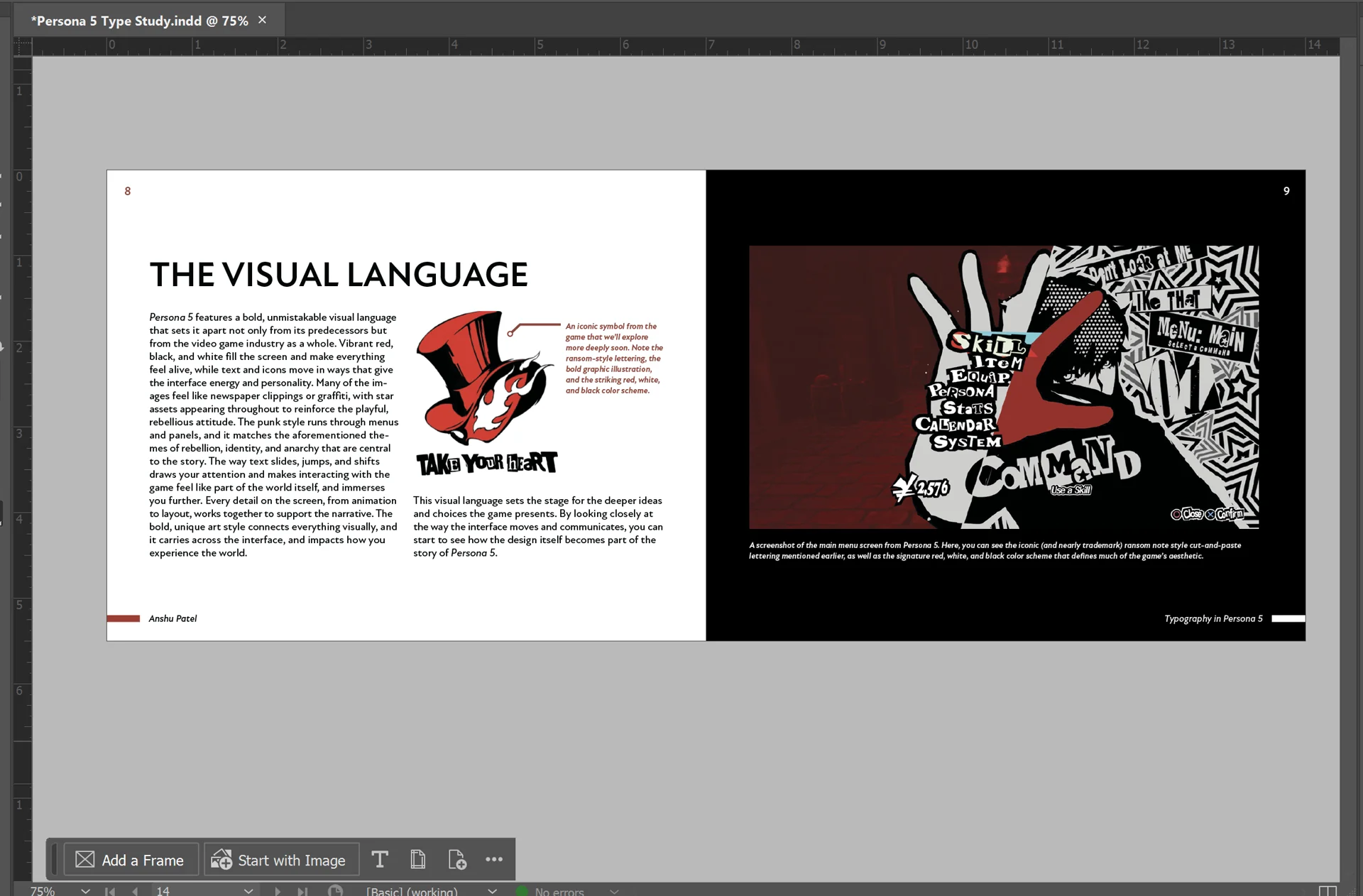Expand the page number 14 dropdown
Screen dimensions: 1363x896
pos(248,891)
